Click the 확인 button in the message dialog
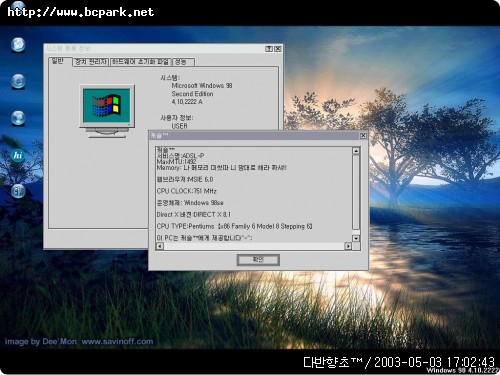The width and height of the screenshot is (500, 375). coord(258,259)
